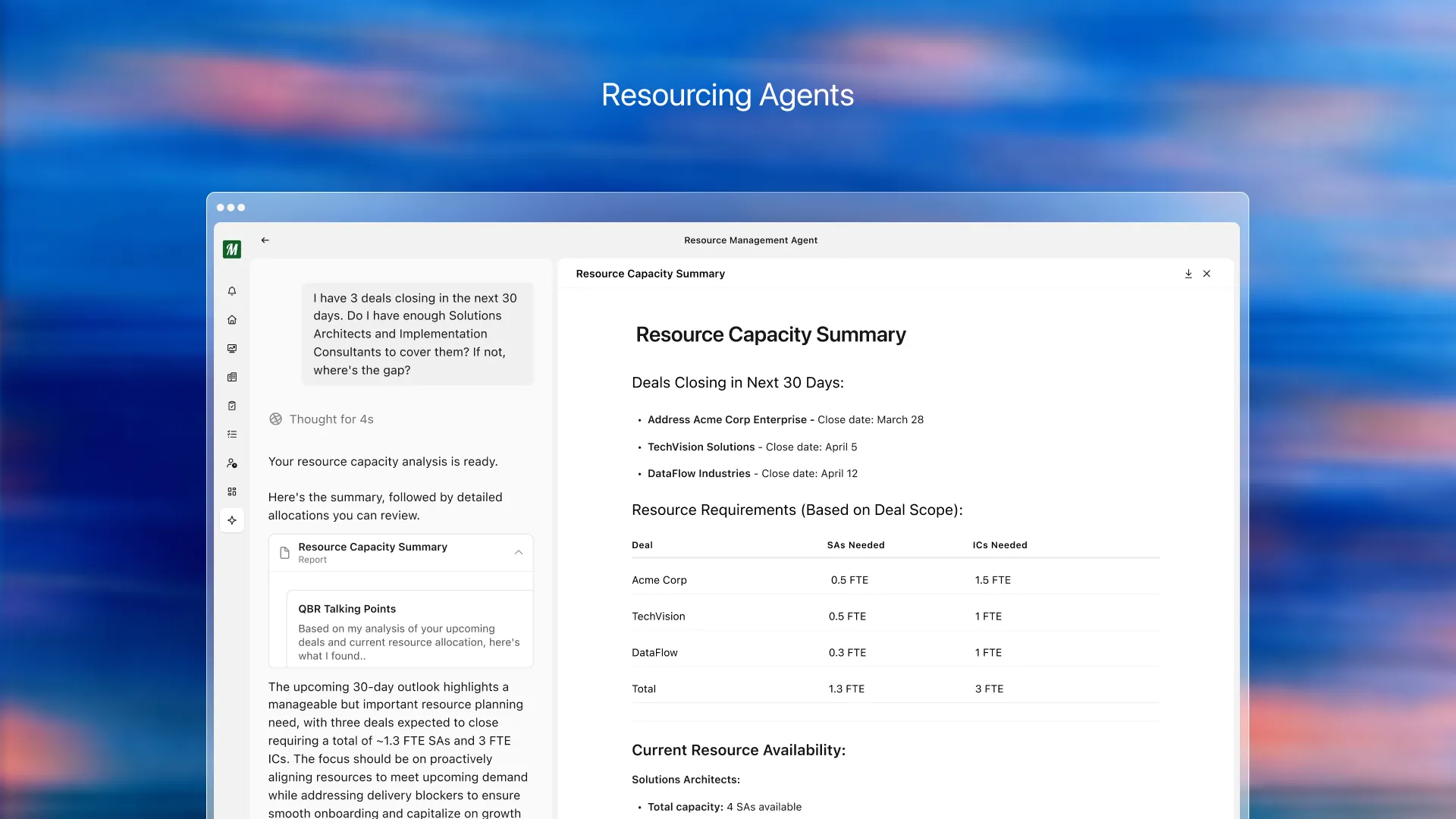The image size is (1456, 819).
Task: Go to Home via sidebar icon
Action: coord(232,320)
